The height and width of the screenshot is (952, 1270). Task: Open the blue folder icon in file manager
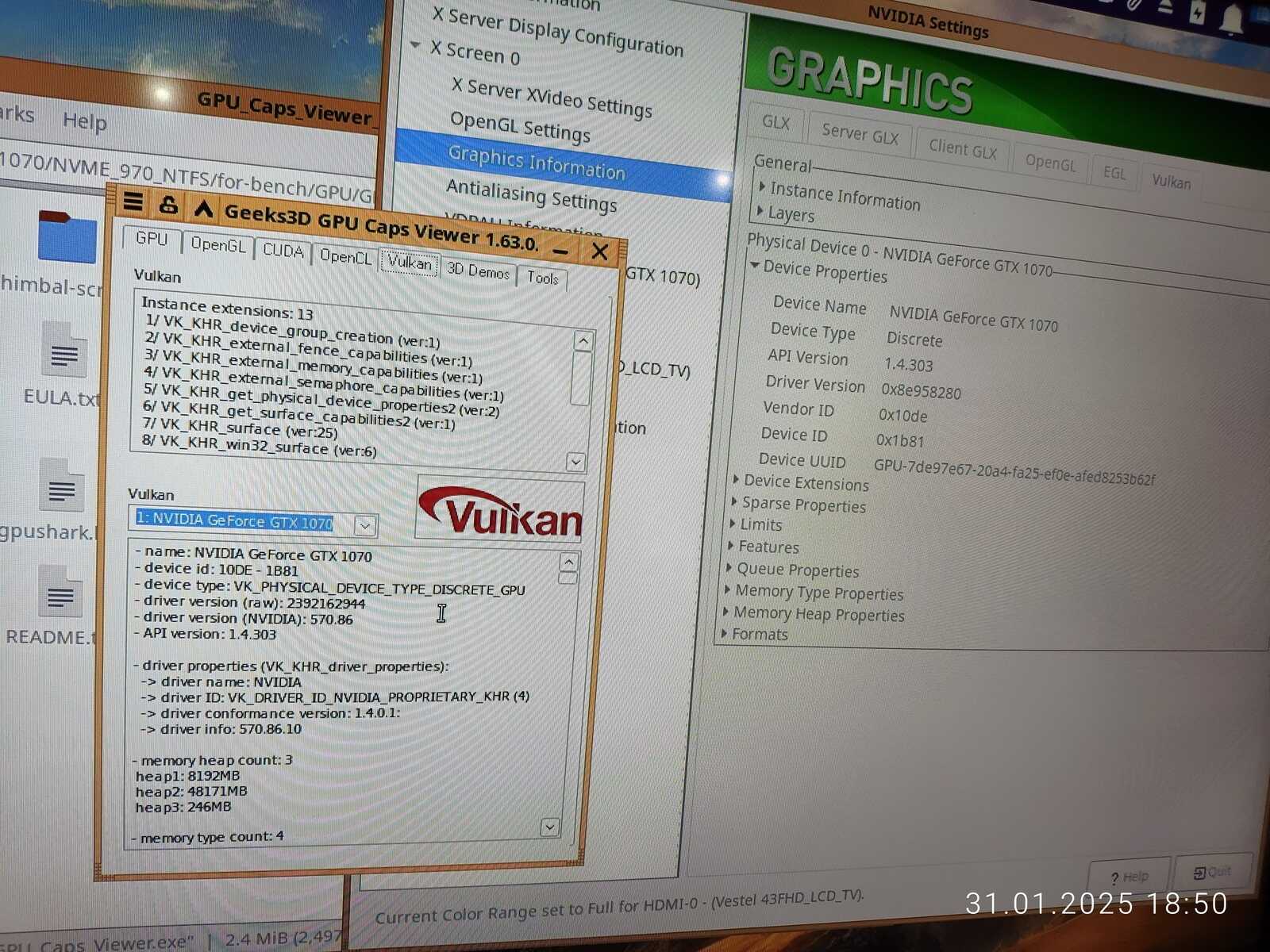67,236
